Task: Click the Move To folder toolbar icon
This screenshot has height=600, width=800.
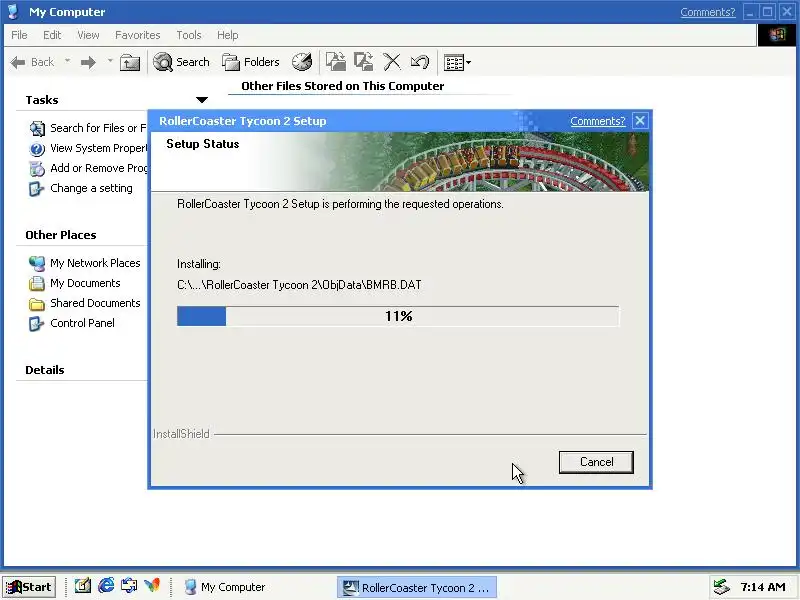Action: click(336, 62)
